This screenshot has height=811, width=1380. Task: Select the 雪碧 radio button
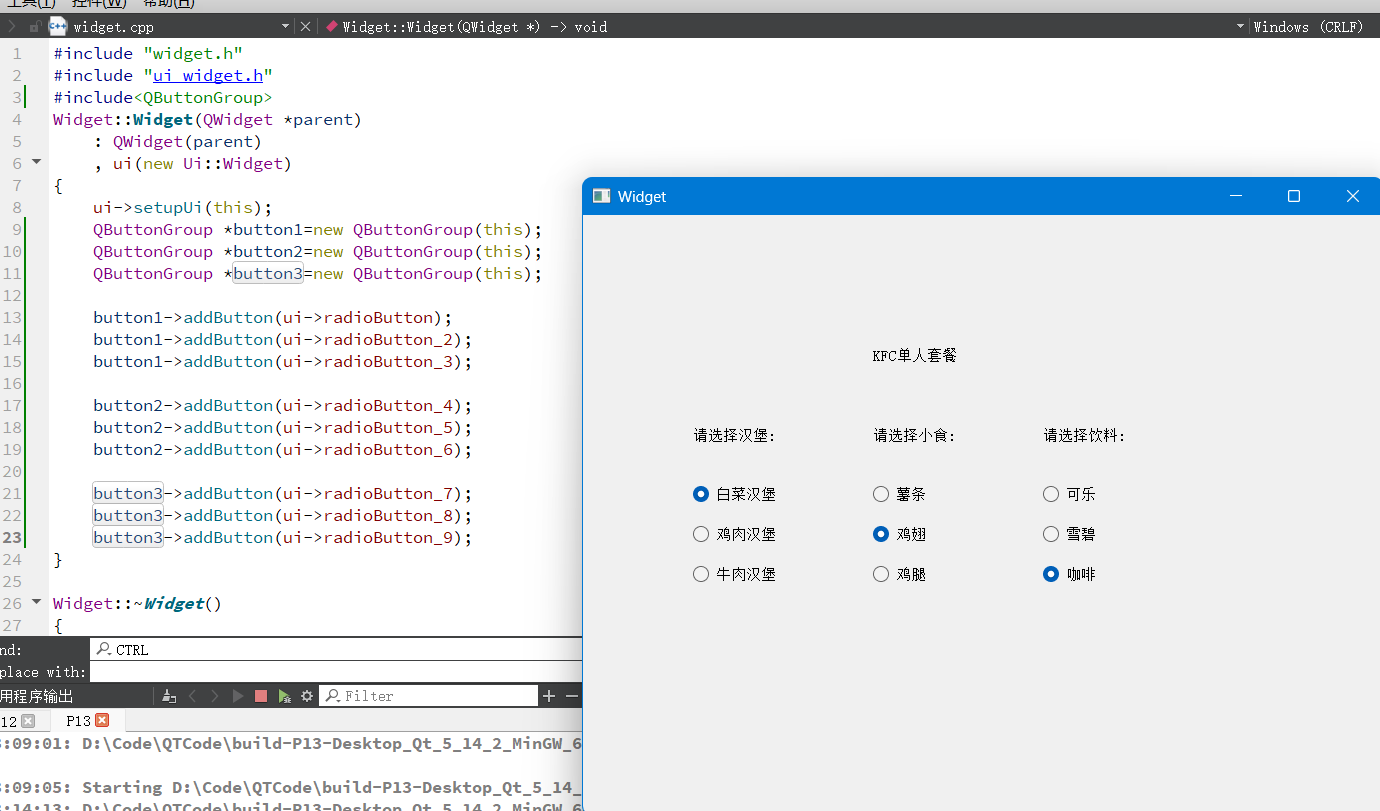[x=1069, y=534]
